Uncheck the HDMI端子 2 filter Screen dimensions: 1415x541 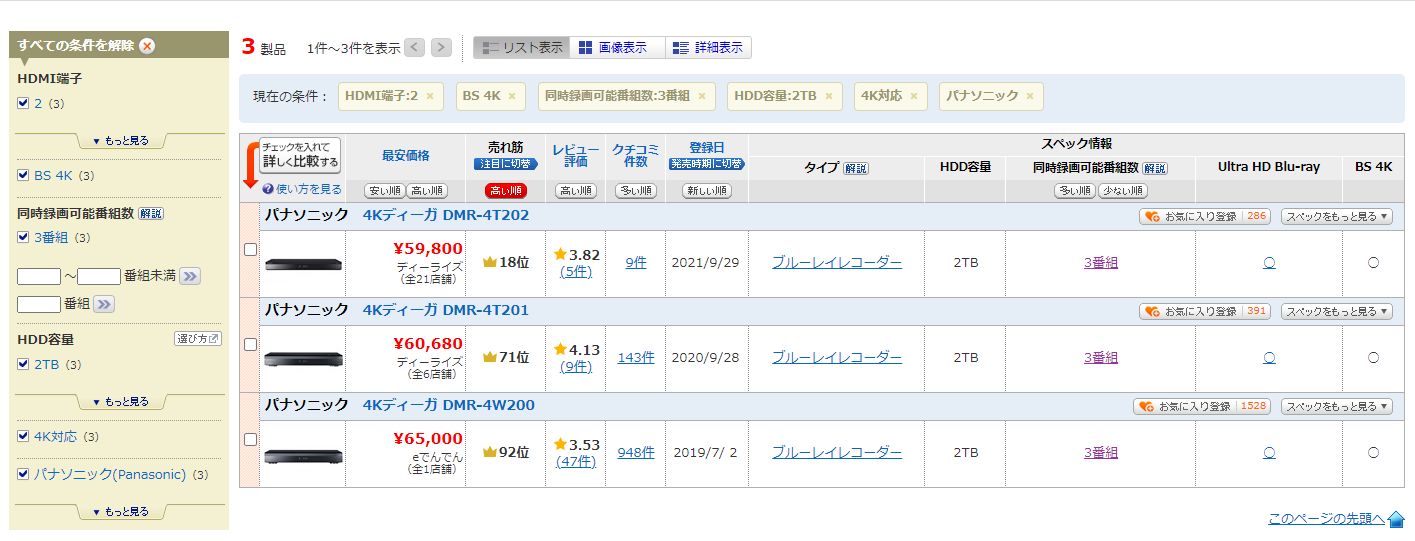tap(24, 103)
